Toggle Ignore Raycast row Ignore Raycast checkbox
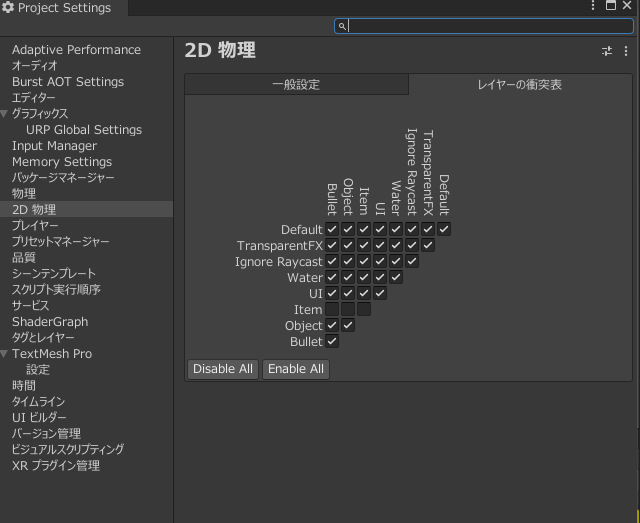This screenshot has width=640, height=523. (x=412, y=261)
